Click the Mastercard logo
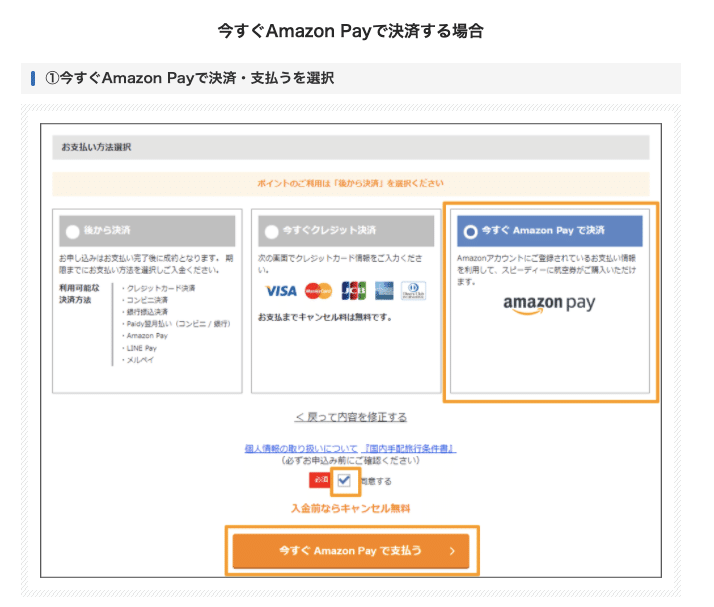Image resolution: width=714 pixels, height=607 pixels. pyautogui.click(x=318, y=291)
